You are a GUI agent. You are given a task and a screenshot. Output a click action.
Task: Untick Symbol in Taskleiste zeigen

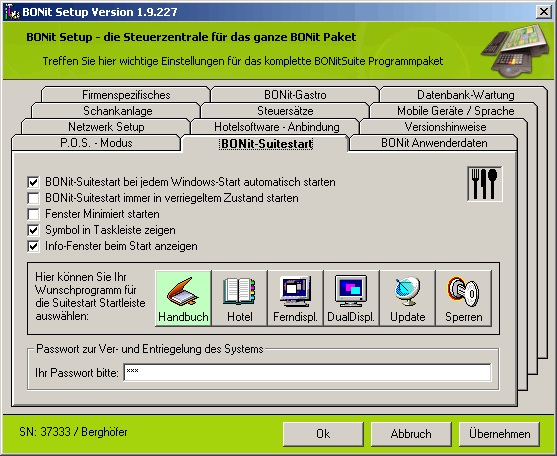pyautogui.click(x=33, y=230)
